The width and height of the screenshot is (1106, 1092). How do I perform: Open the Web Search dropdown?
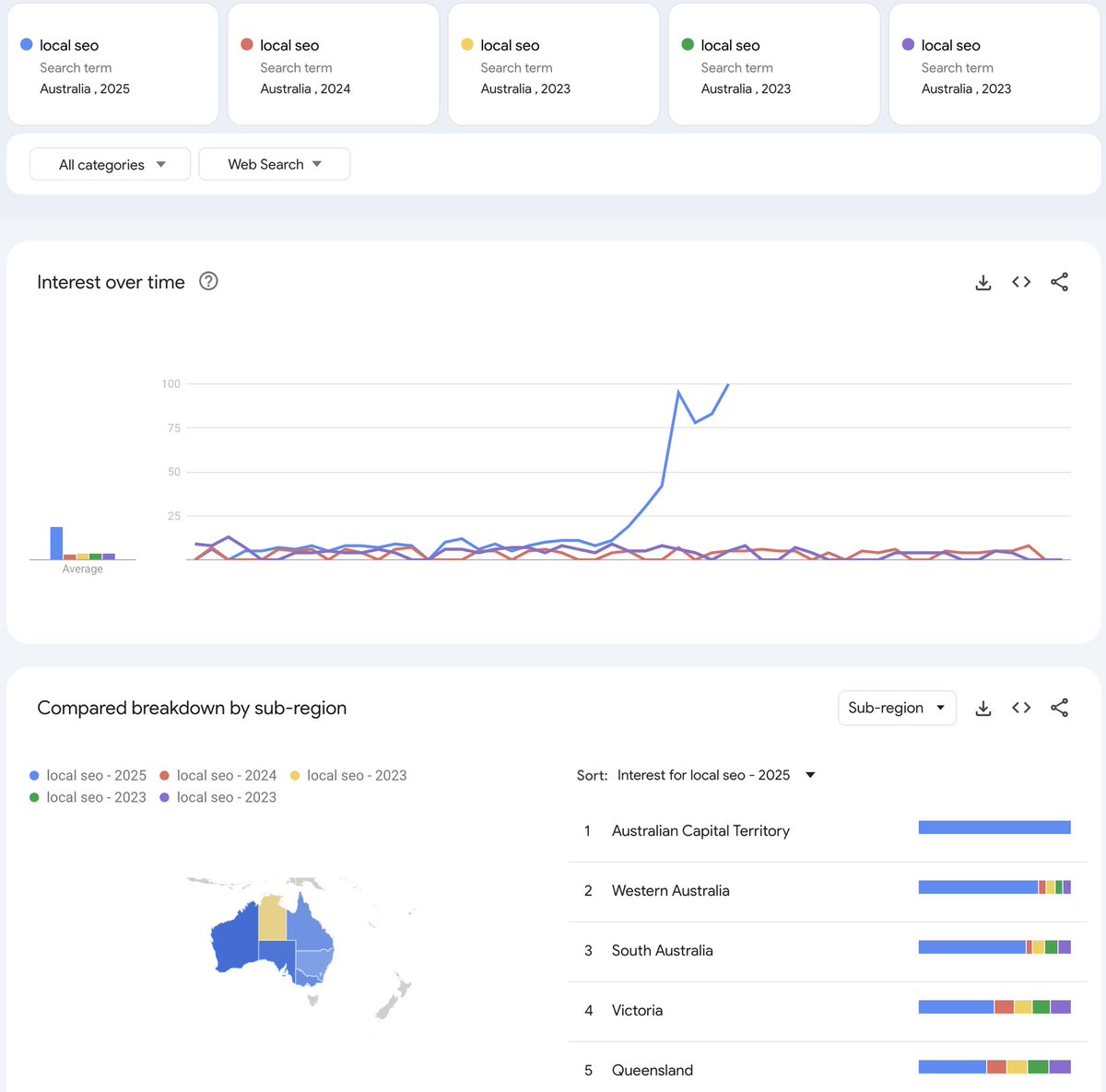pyautogui.click(x=275, y=164)
